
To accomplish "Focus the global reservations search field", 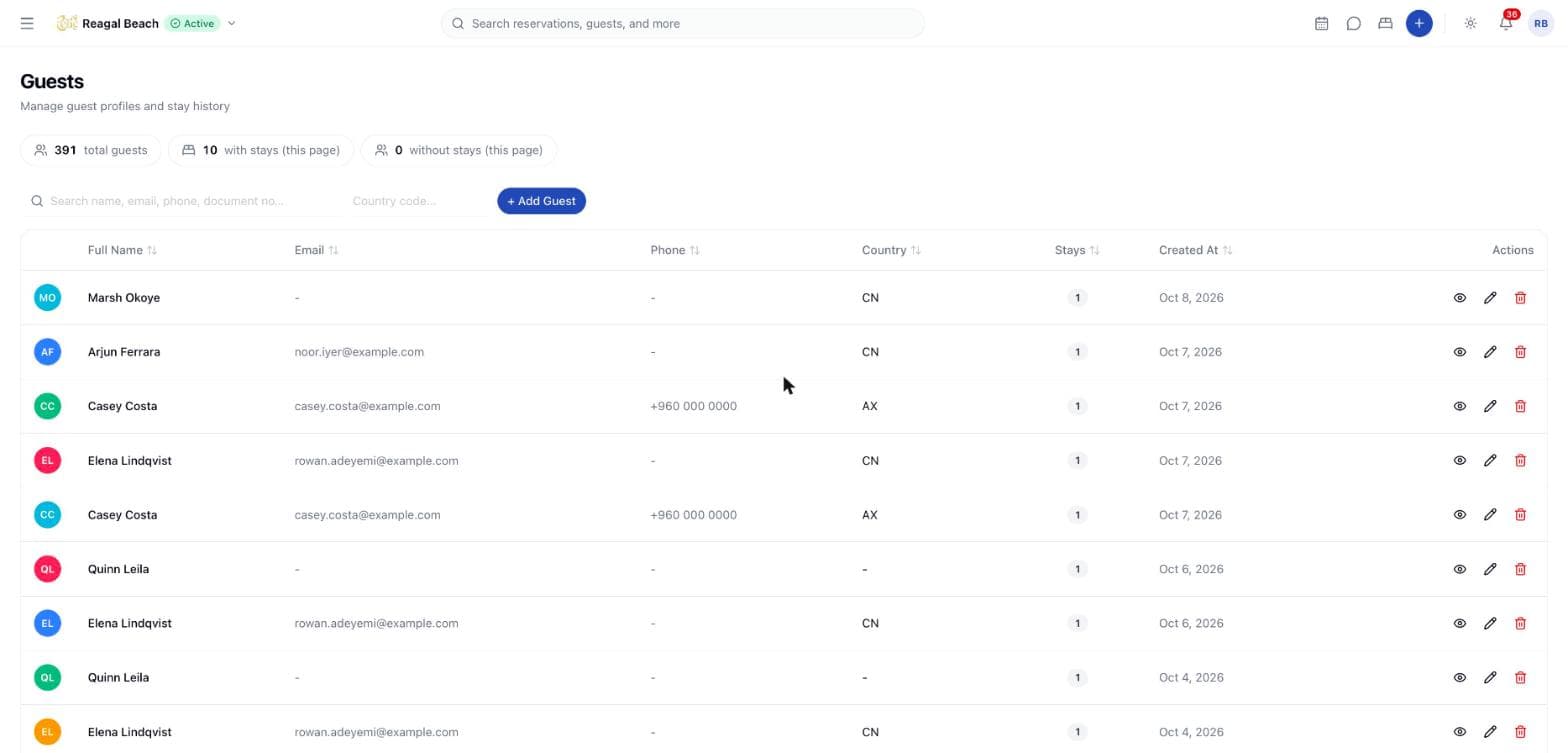I will click(x=682, y=23).
